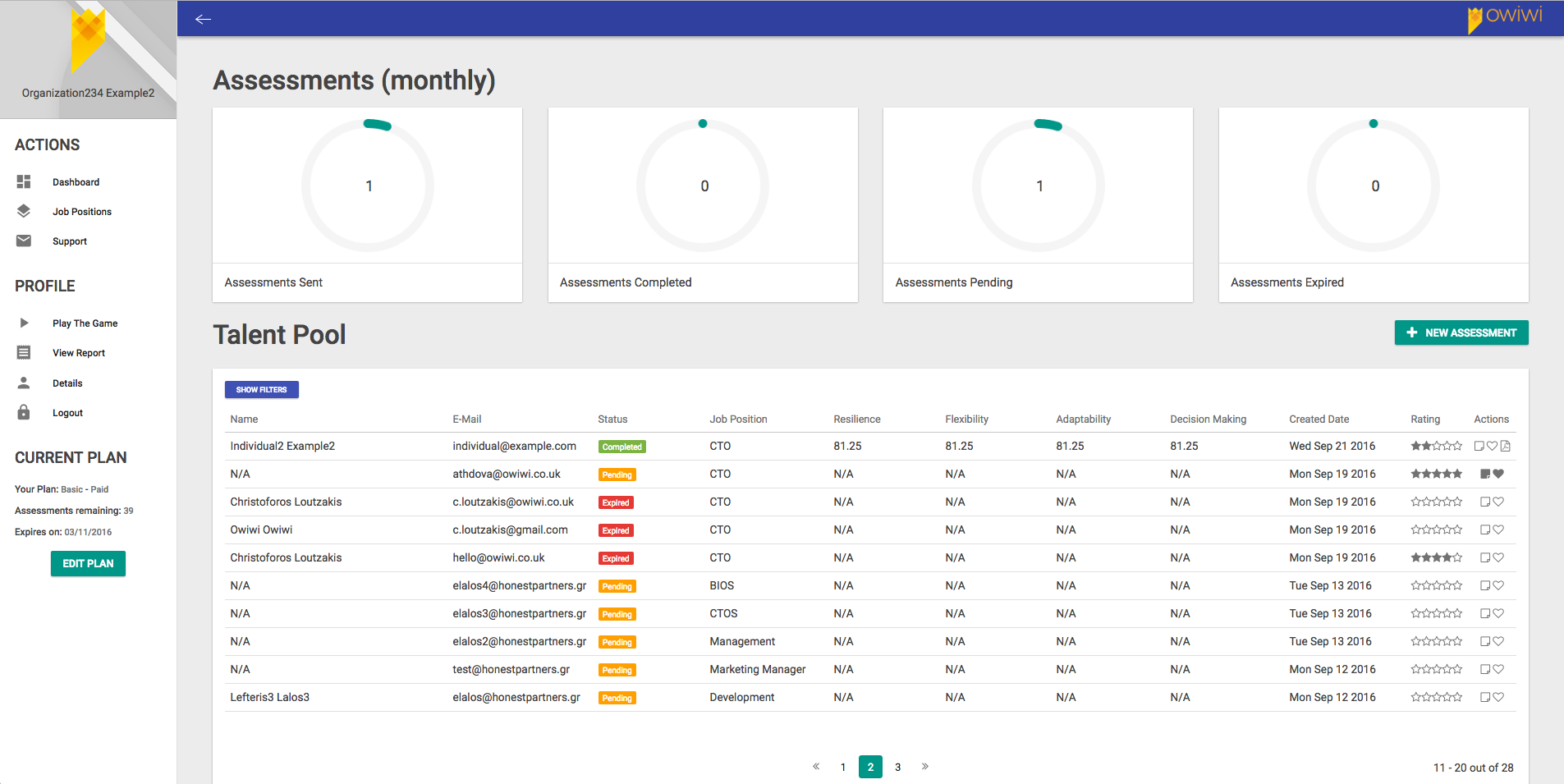Go to next pages with » arrow
The height and width of the screenshot is (784, 1564).
click(925, 766)
